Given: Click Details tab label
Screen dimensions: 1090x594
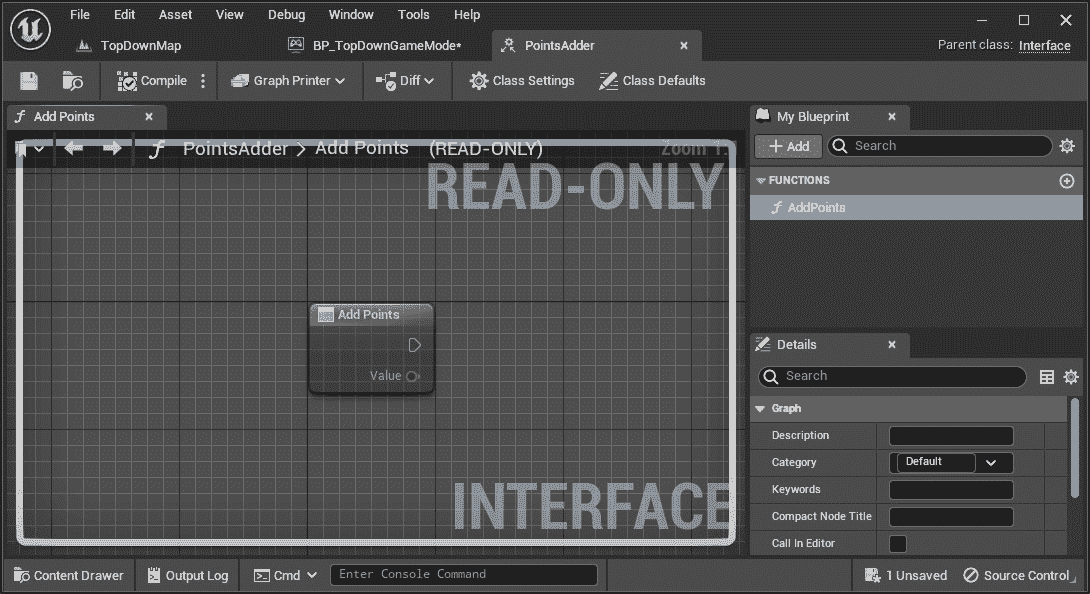Looking at the screenshot, I should [796, 345].
